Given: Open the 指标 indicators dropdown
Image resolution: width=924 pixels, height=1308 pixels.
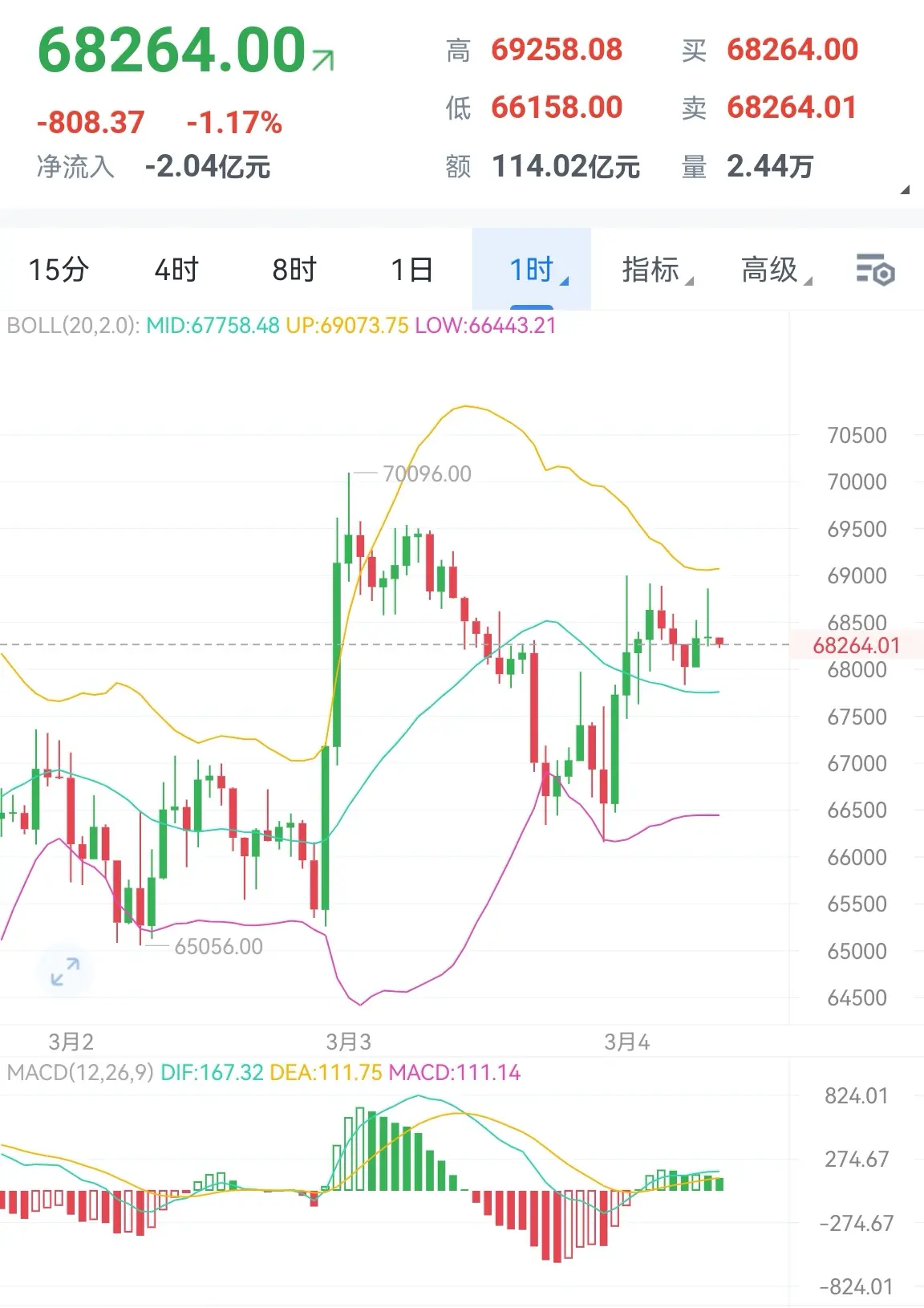Looking at the screenshot, I should coord(657,270).
